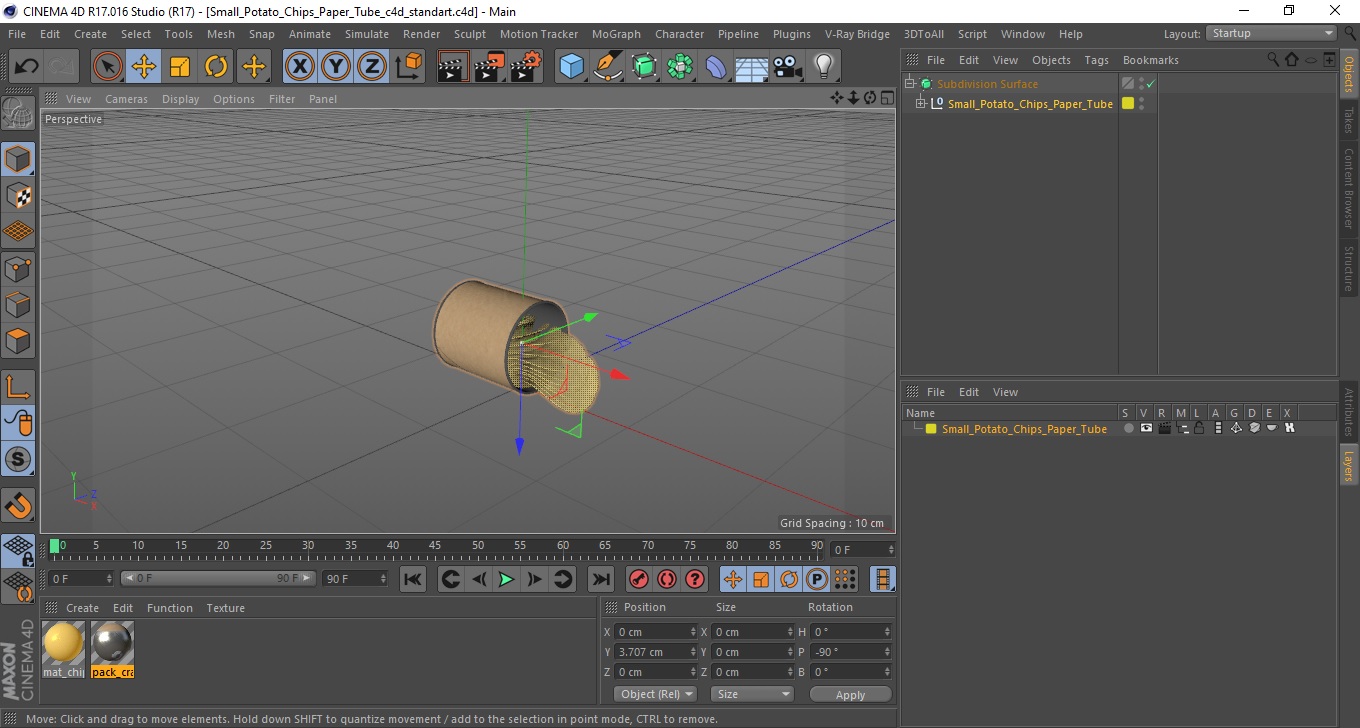Click the Bend deformer icon

[716, 67]
